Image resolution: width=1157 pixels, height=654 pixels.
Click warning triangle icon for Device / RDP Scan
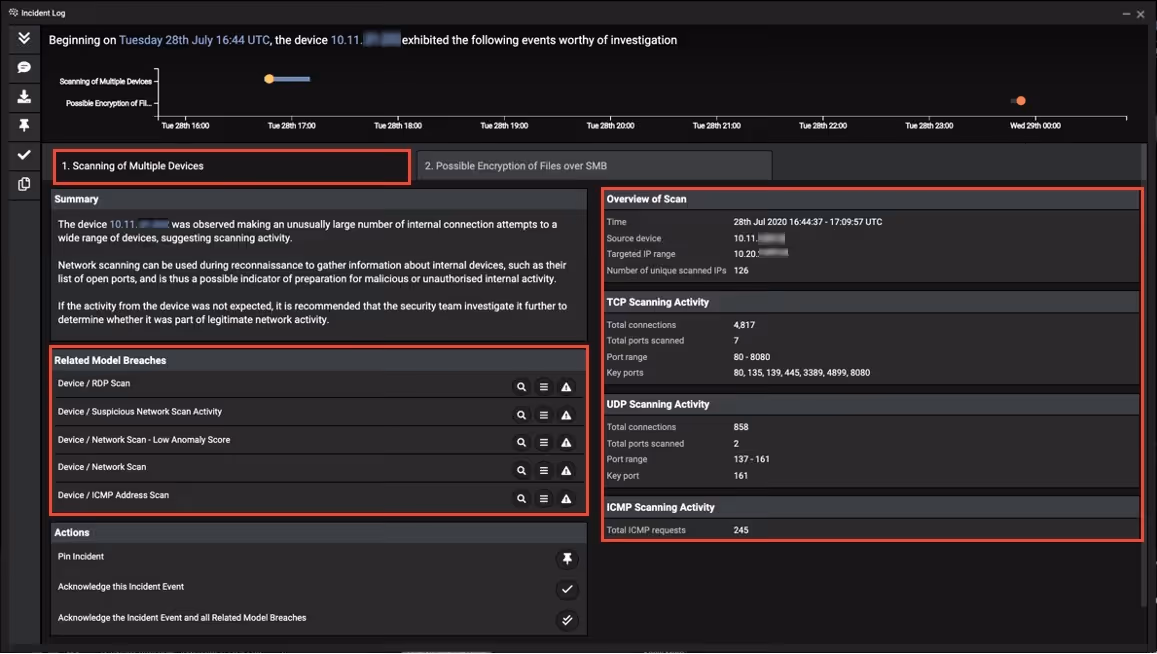[566, 387]
